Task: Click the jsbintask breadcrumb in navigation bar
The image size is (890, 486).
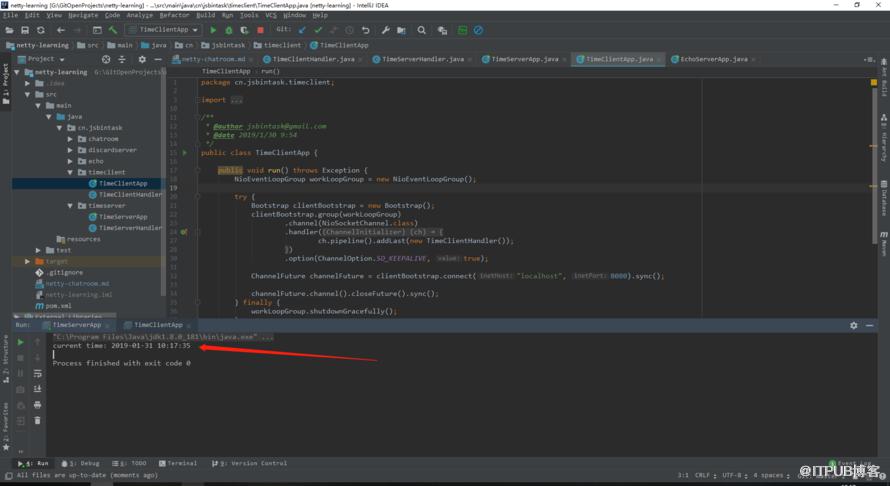Action: 224,45
